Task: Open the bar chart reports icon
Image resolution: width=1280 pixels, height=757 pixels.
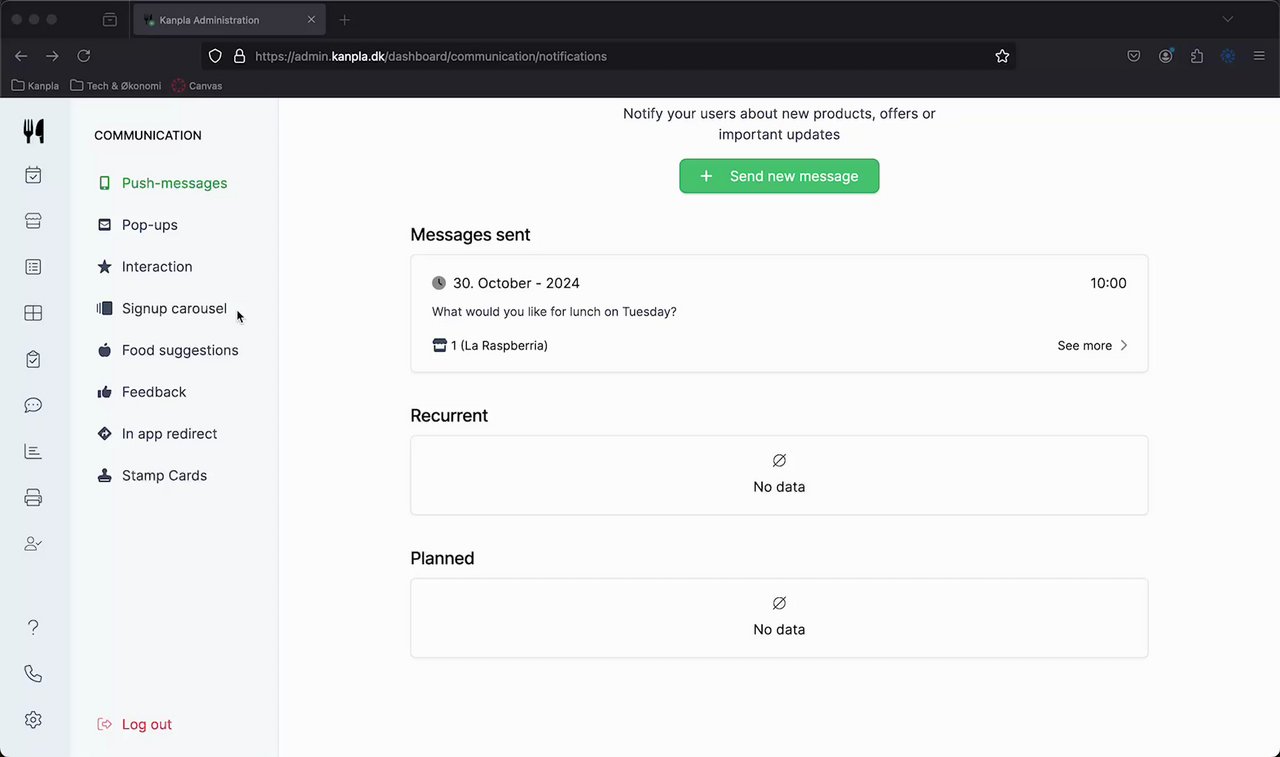Action: (x=33, y=452)
